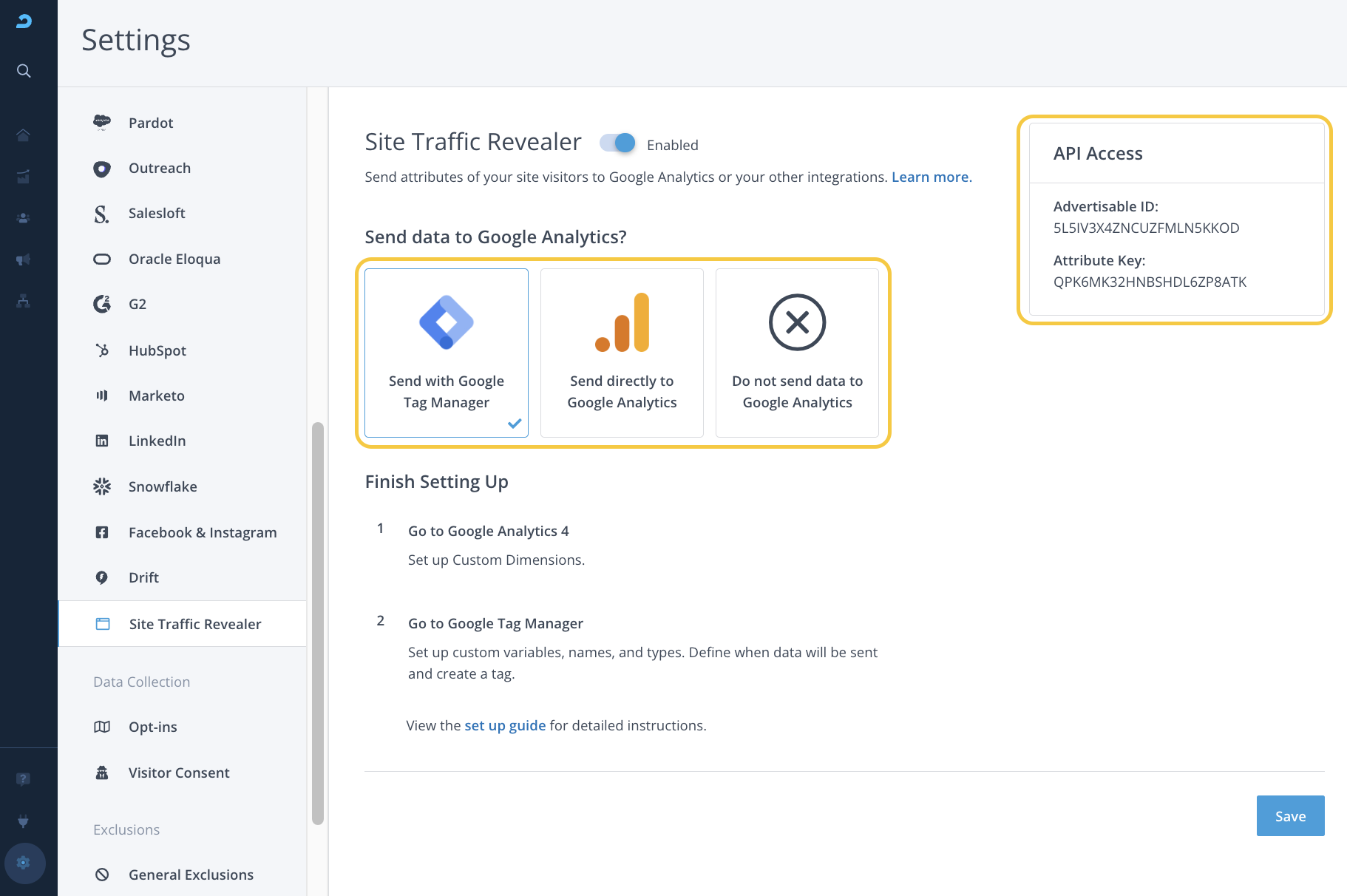Screen dimensions: 1347x896
Task: Open the help question mark icon
Action: click(x=24, y=779)
